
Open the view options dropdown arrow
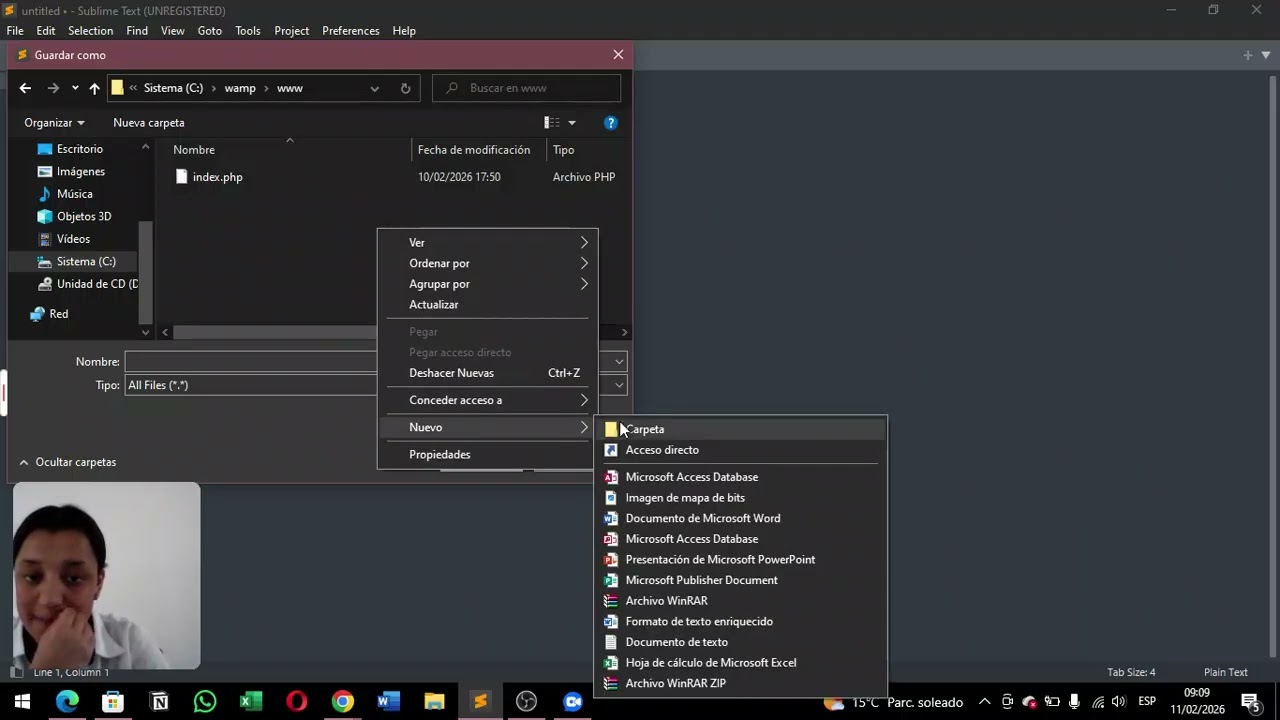[572, 123]
